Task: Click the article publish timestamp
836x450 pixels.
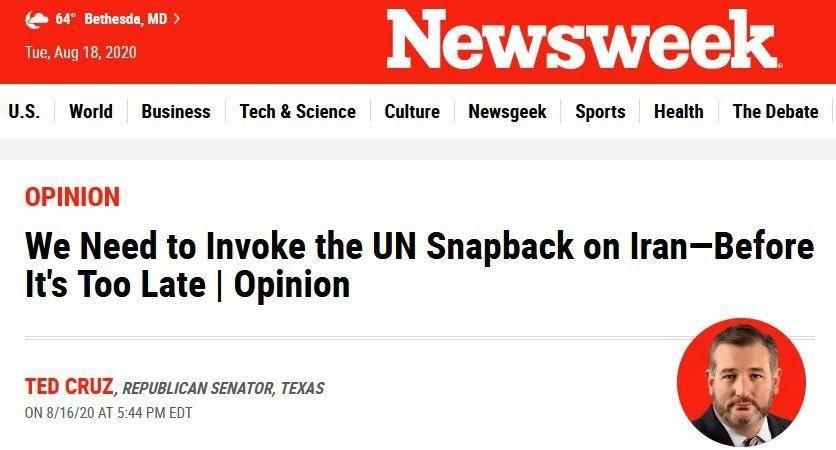Action: tap(108, 412)
